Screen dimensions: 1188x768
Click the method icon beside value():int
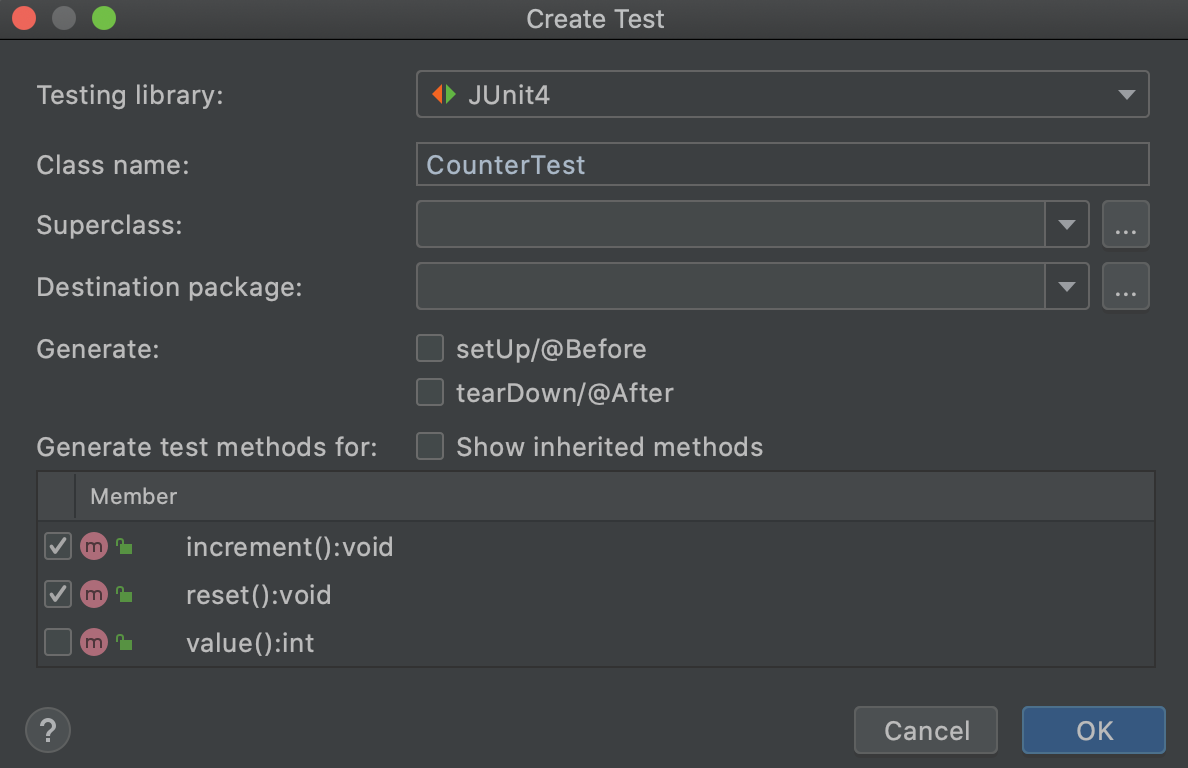pyautogui.click(x=94, y=642)
